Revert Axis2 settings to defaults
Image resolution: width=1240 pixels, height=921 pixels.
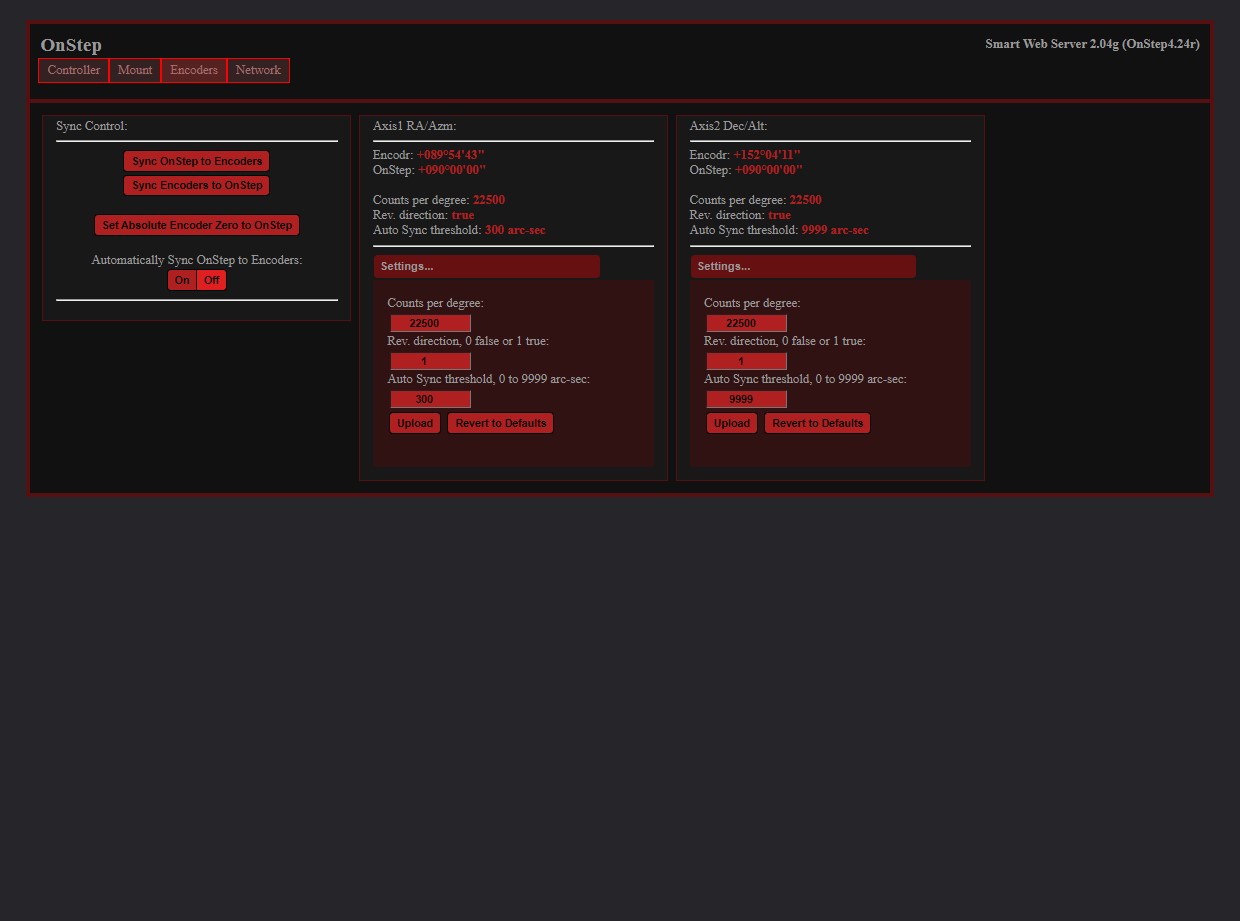[818, 423]
